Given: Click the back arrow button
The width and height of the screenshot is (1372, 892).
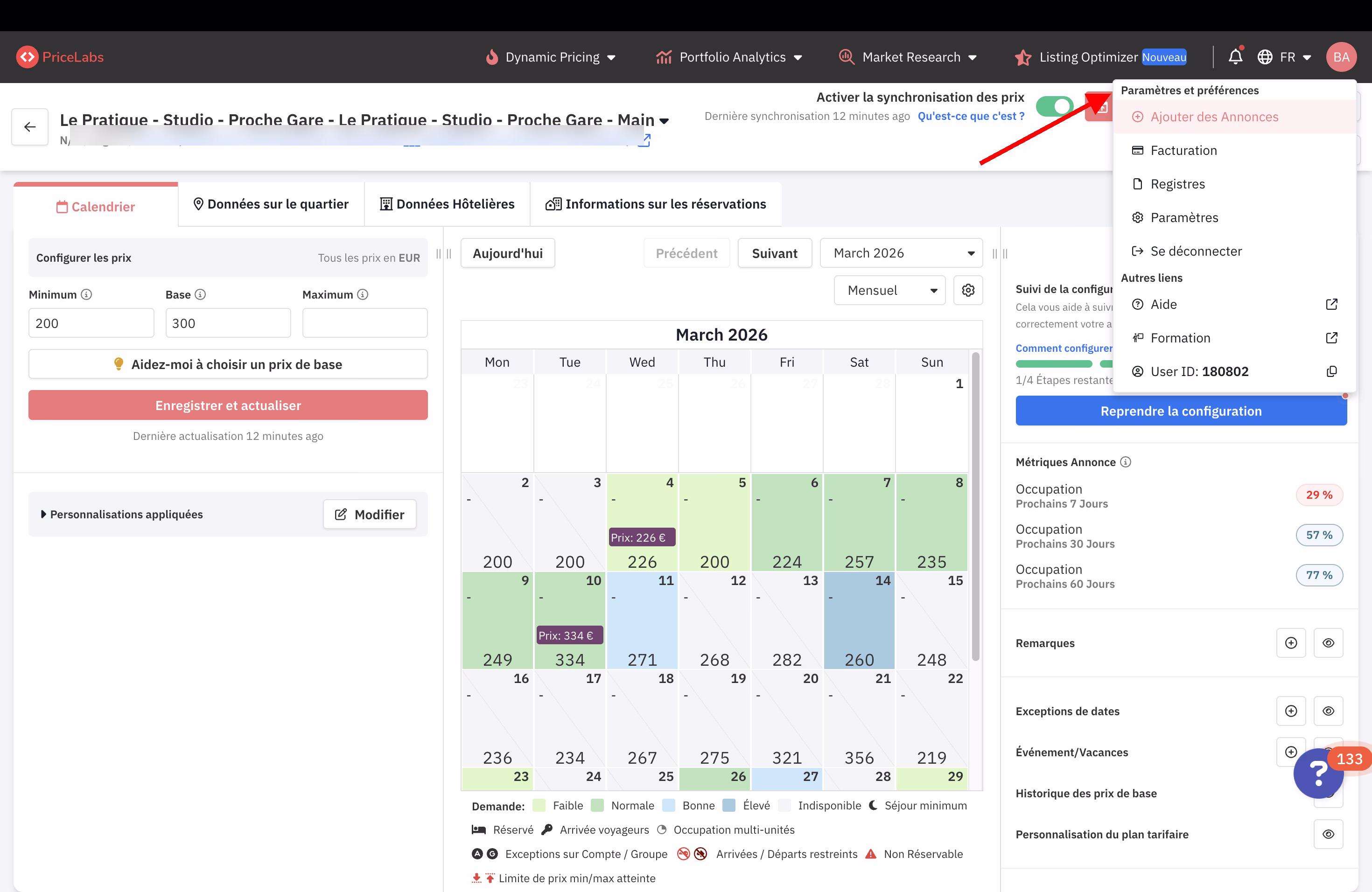Looking at the screenshot, I should 30,127.
